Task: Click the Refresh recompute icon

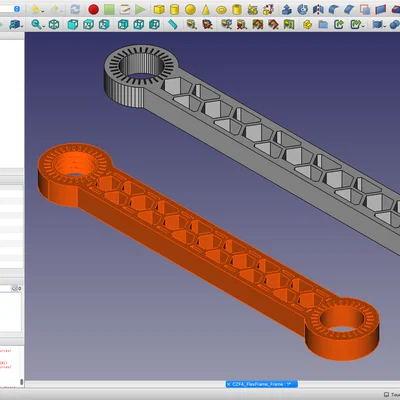Action: pyautogui.click(x=75, y=9)
